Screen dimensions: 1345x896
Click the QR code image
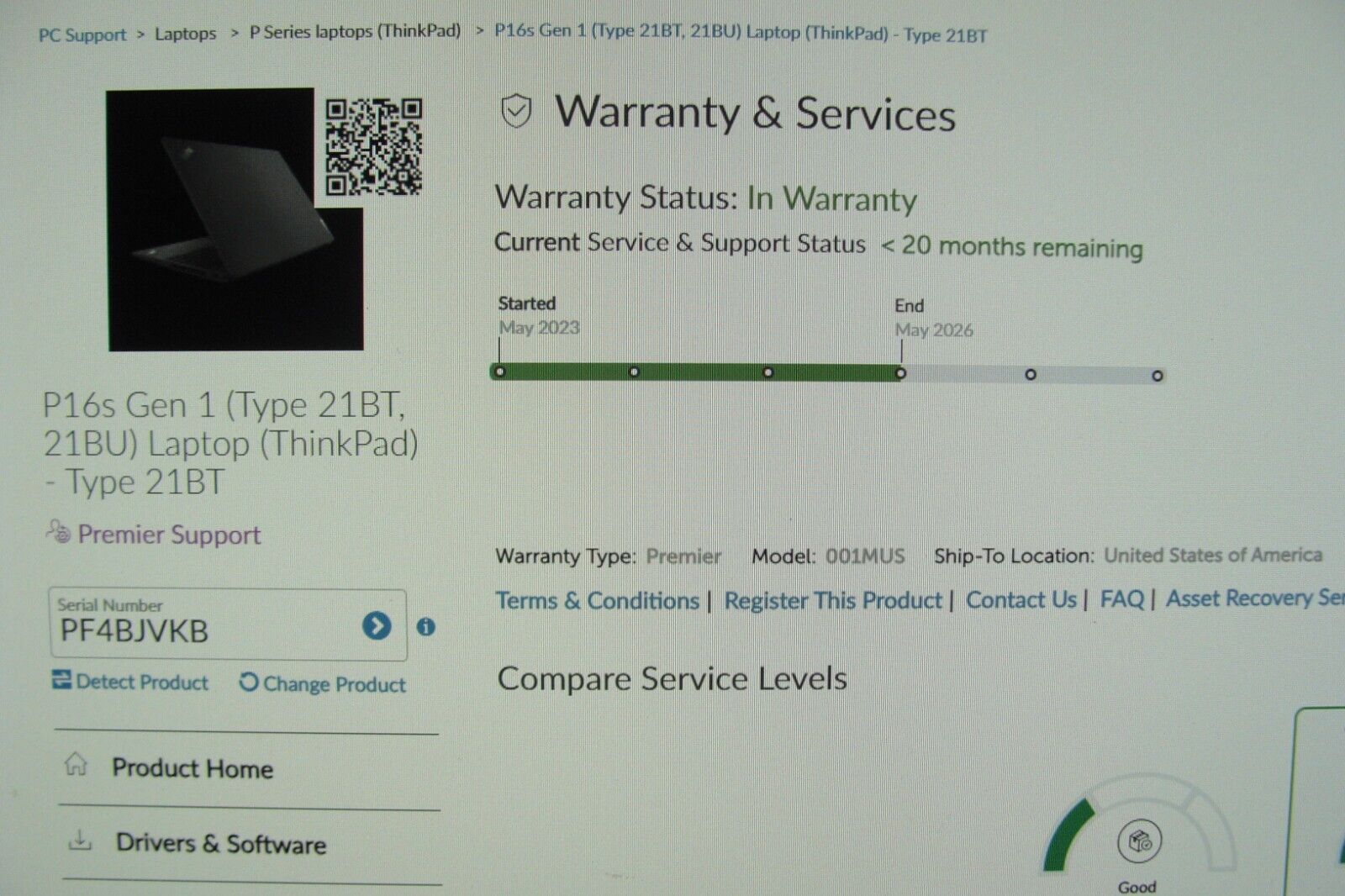tap(374, 147)
